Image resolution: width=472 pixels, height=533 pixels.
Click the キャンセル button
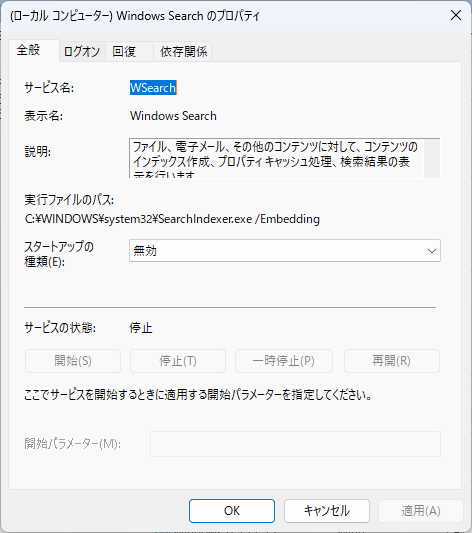tap(327, 511)
